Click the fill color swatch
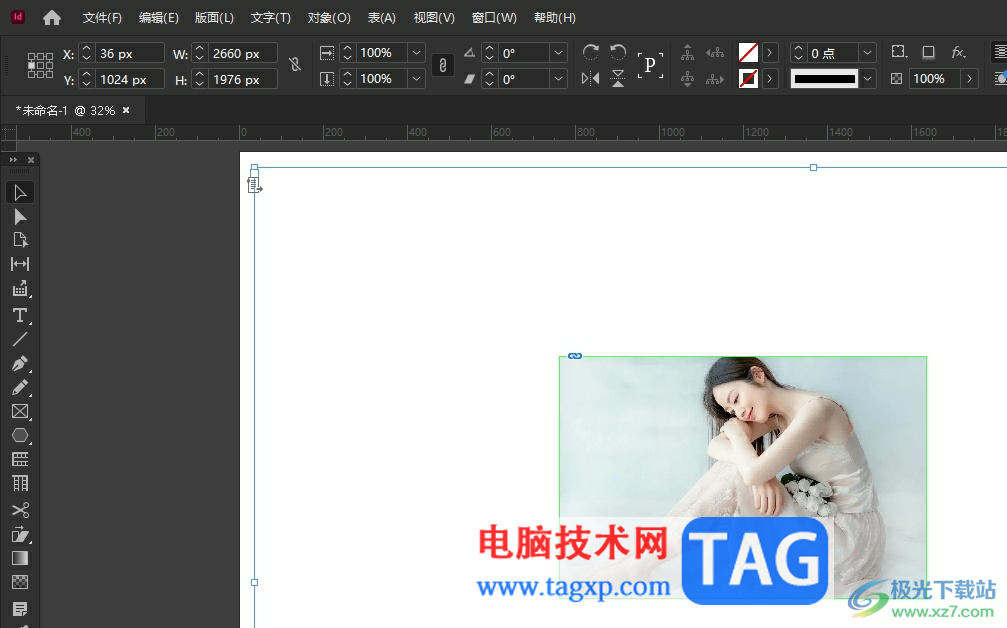The height and width of the screenshot is (628, 1007). click(748, 52)
